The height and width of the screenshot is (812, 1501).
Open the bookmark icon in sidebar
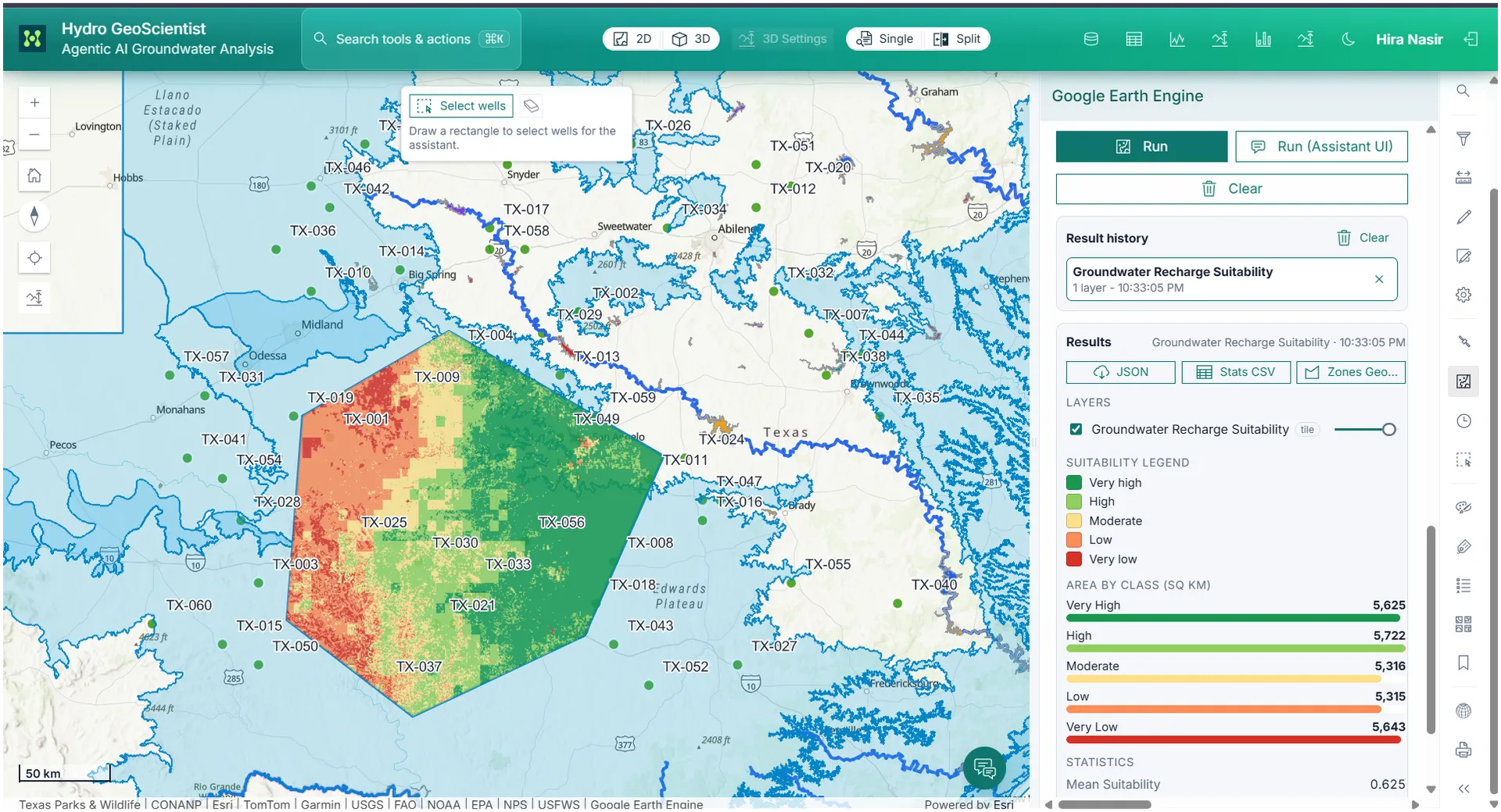tap(1463, 663)
